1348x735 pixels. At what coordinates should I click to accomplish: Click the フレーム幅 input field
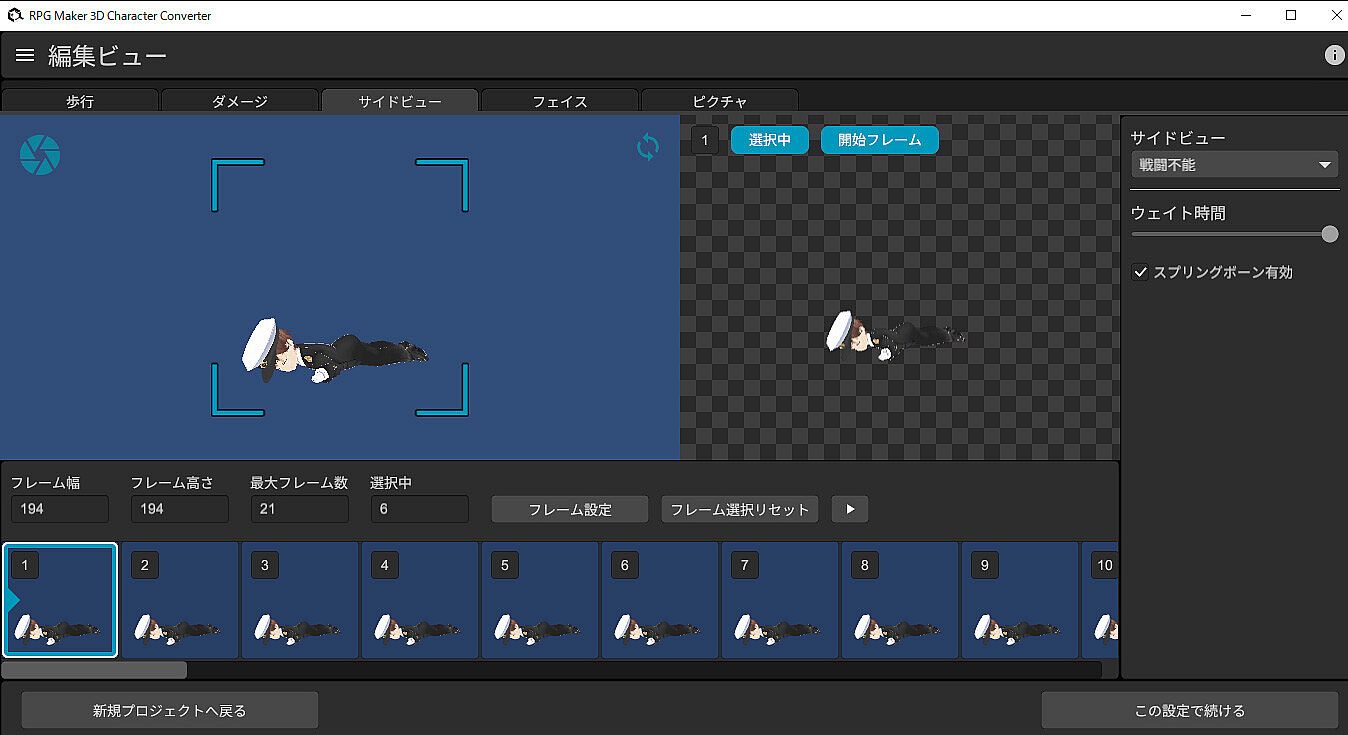coord(60,509)
